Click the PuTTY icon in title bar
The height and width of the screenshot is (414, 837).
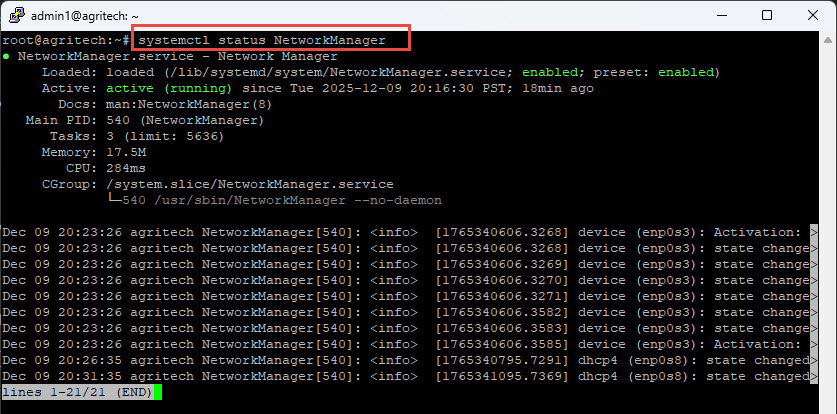(14, 16)
